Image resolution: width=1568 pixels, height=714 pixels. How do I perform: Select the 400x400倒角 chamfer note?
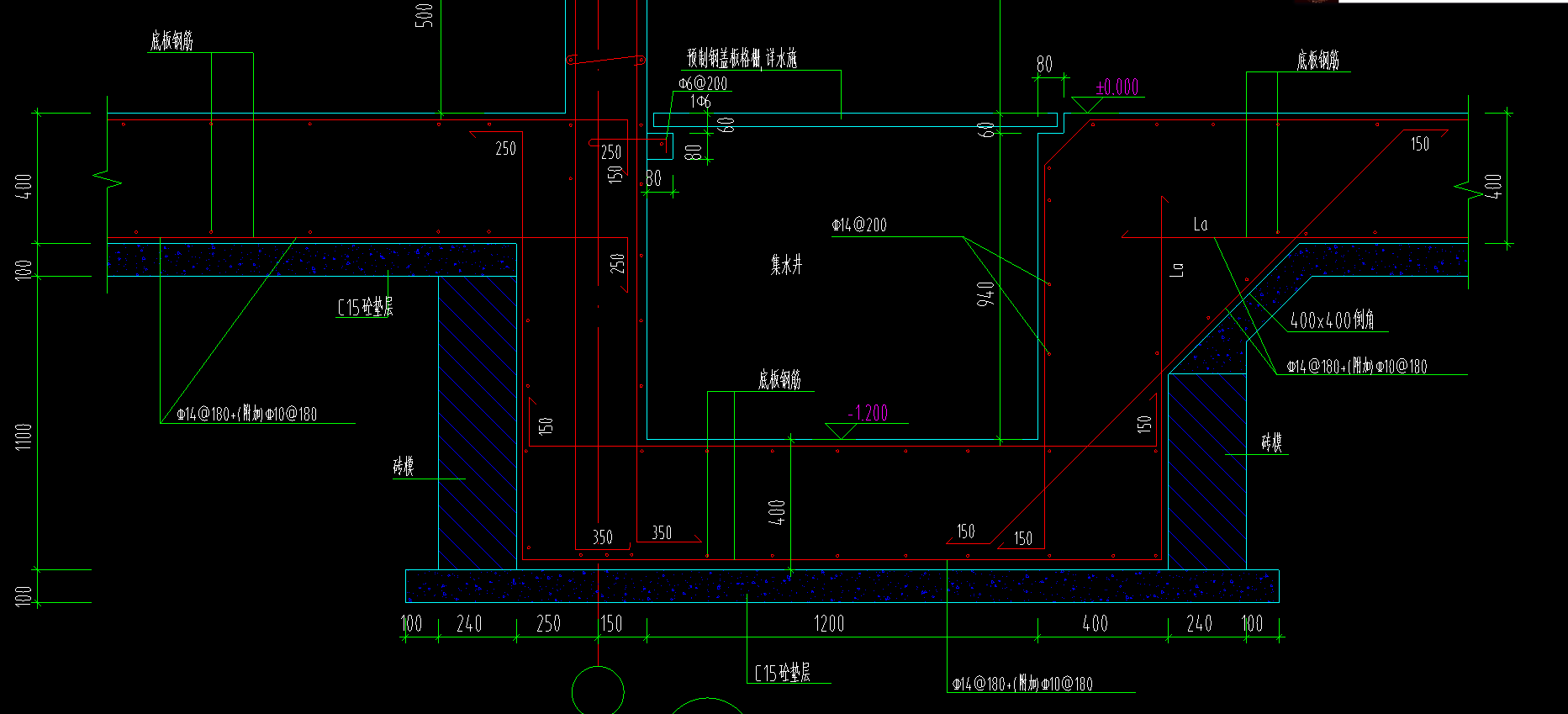click(1333, 320)
